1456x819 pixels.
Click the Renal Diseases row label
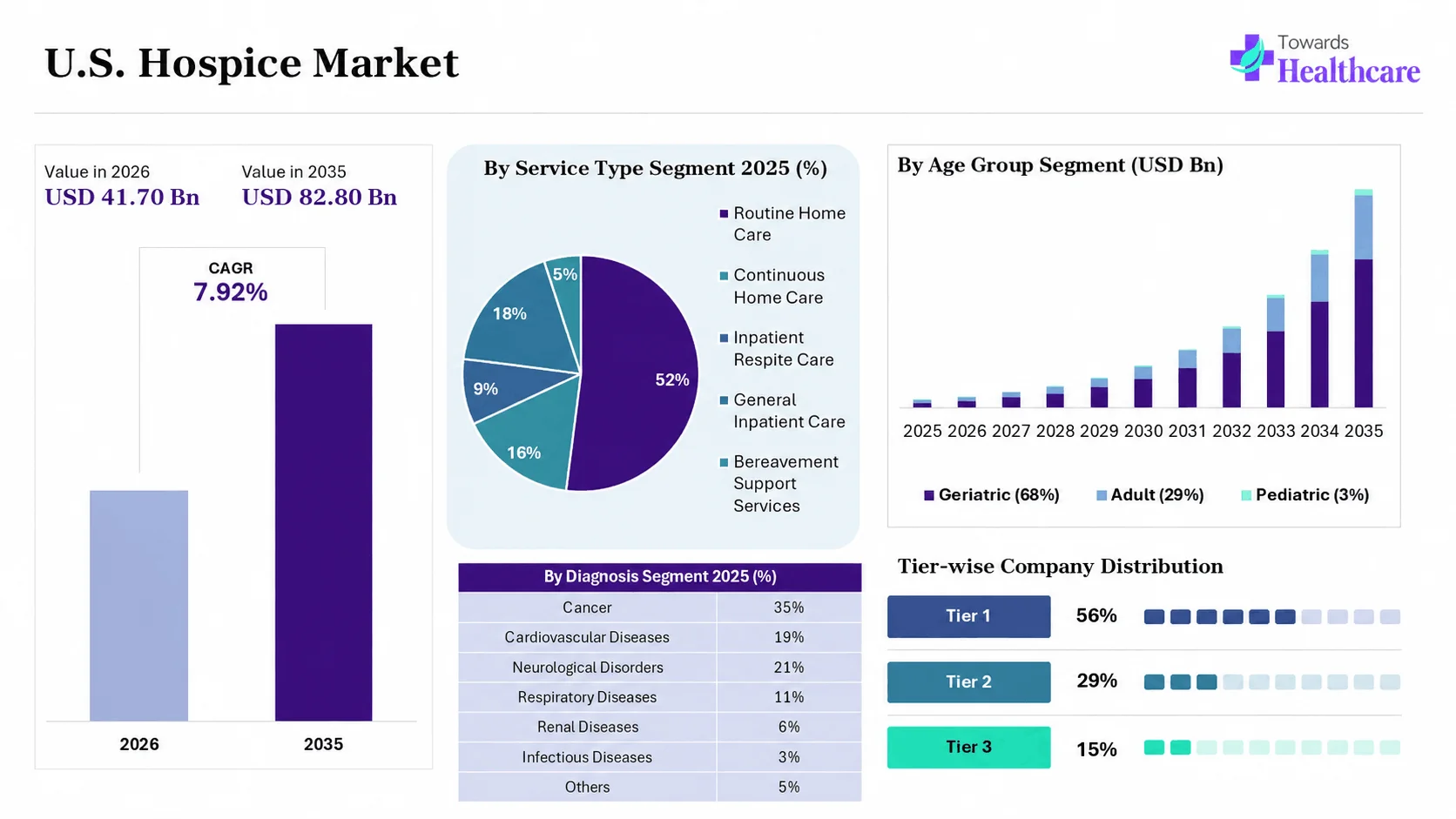pos(587,727)
